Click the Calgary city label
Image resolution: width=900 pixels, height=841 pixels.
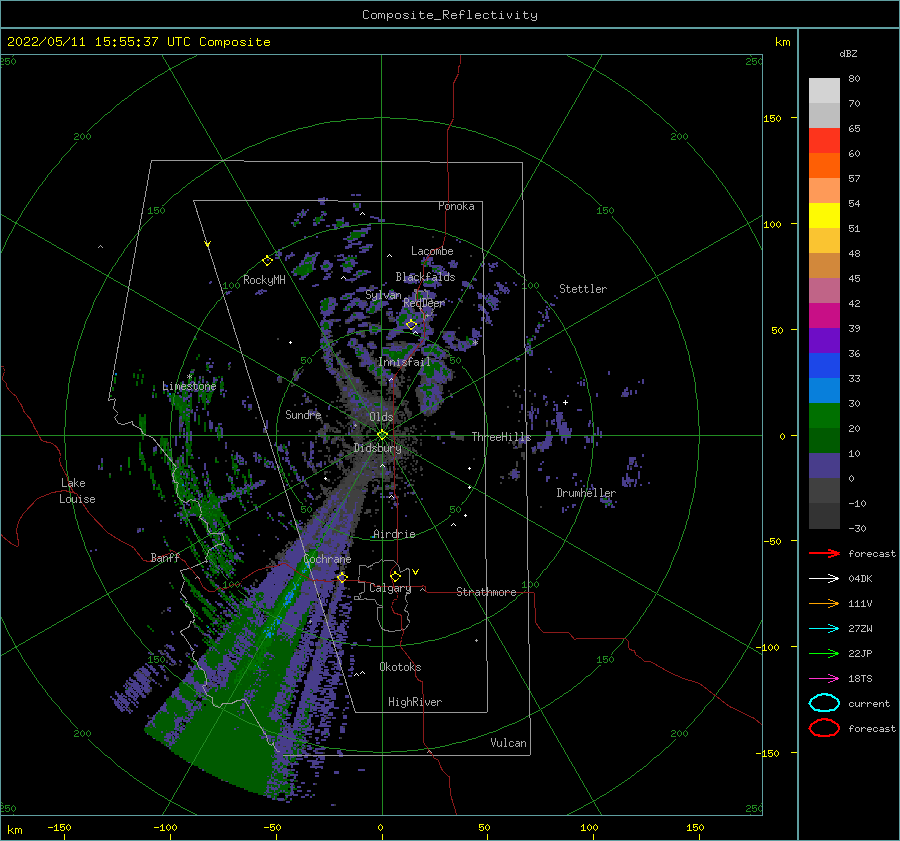click(x=390, y=588)
